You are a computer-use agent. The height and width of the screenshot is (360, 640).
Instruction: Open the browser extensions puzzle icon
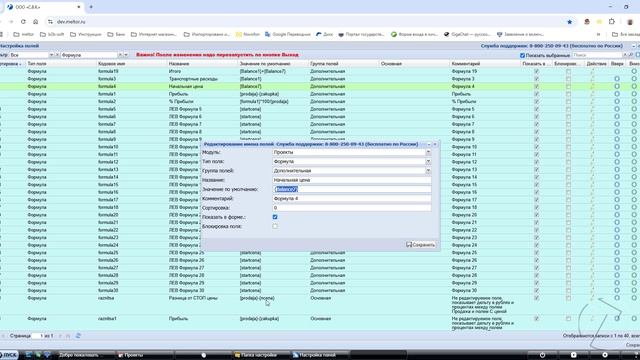[x=611, y=22]
